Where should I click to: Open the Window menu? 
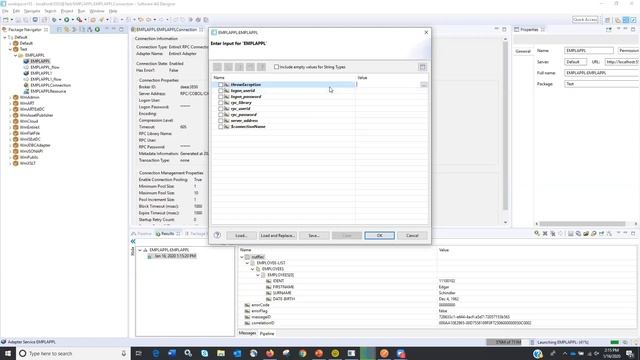(x=97, y=11)
